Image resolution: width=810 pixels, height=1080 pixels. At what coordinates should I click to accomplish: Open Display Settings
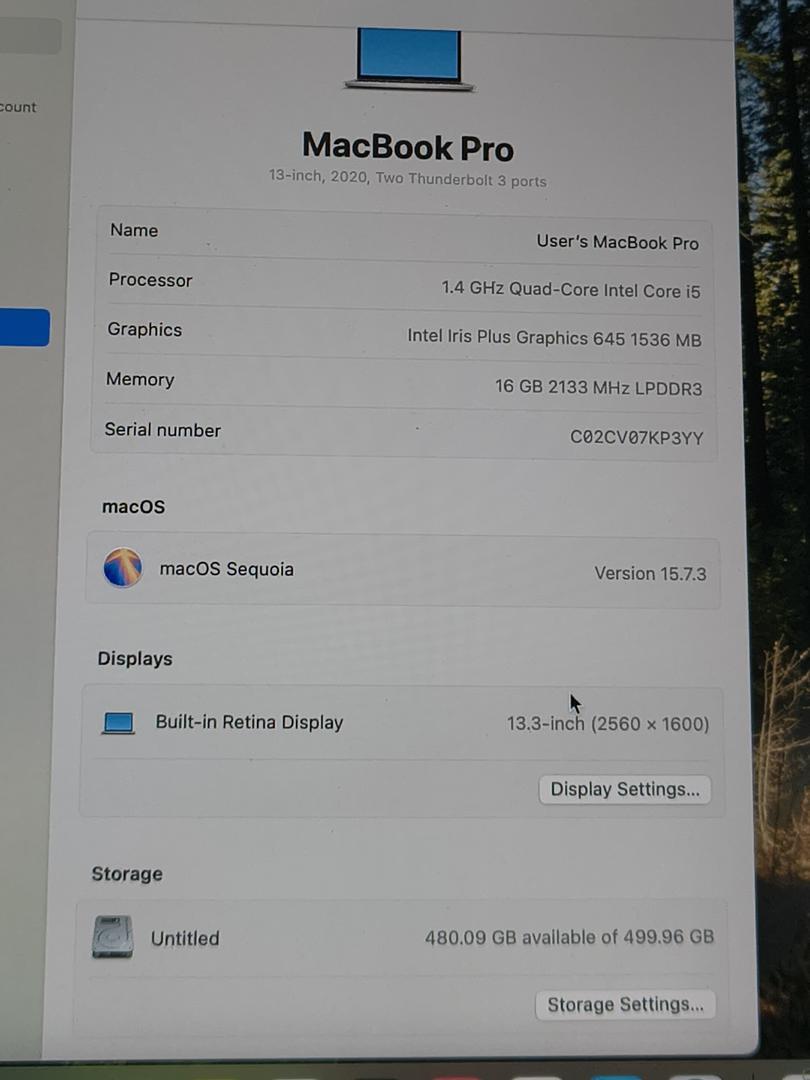[x=624, y=789]
